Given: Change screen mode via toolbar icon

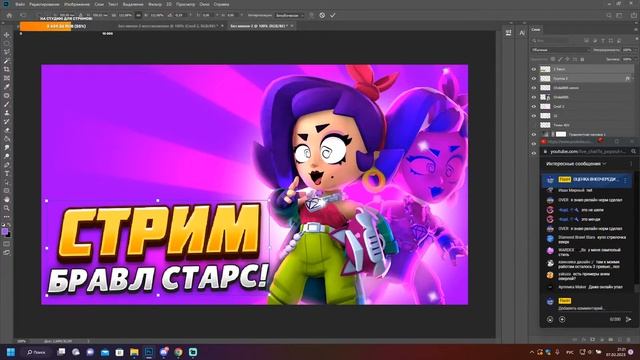Looking at the screenshot, I should coord(7,253).
